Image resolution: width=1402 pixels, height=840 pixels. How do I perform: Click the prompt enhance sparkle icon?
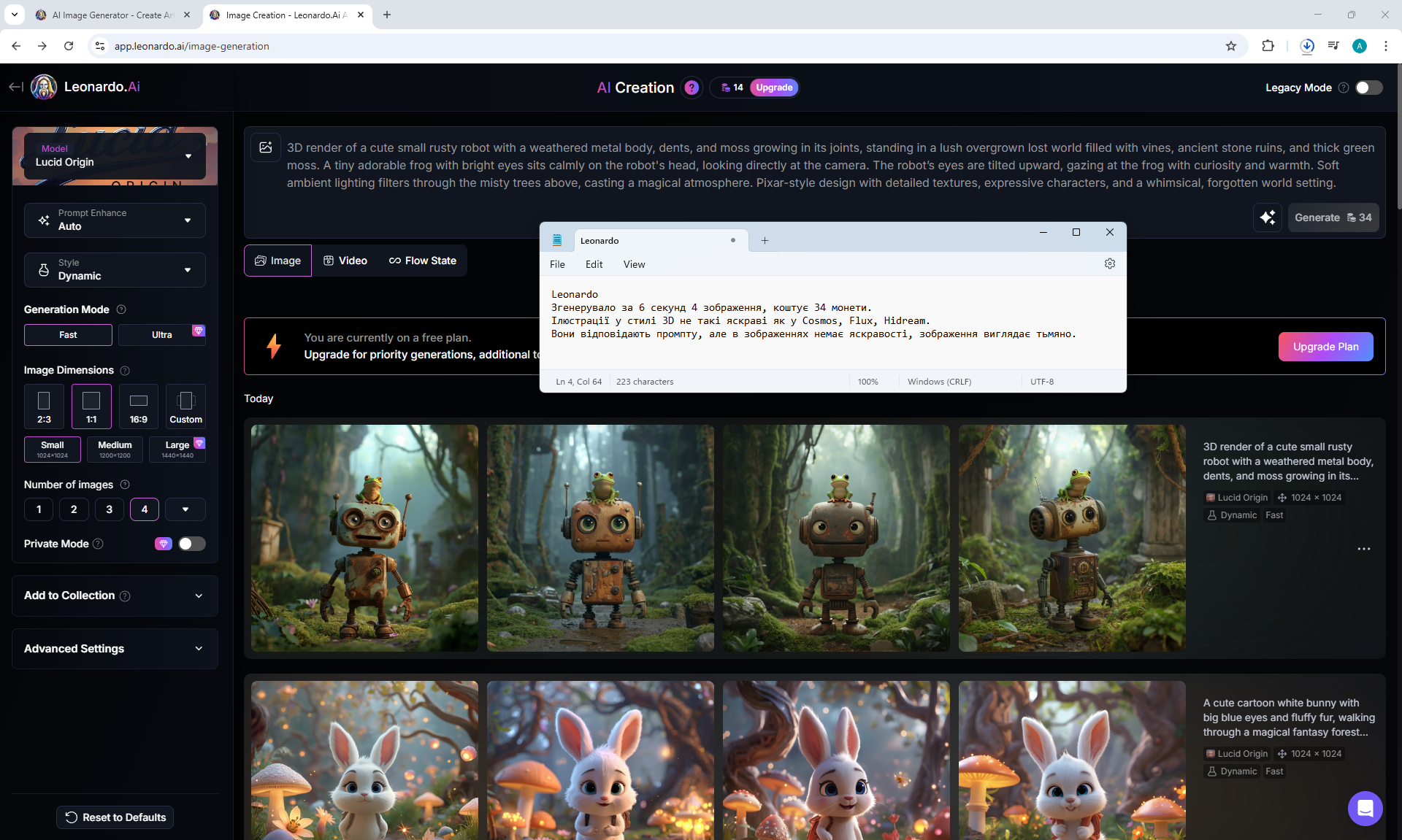coord(1268,217)
